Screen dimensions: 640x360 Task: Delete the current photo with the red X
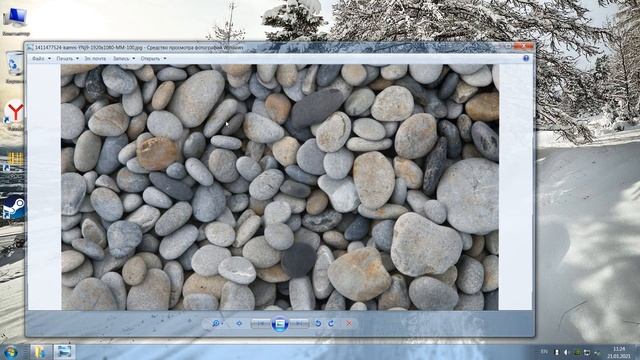pyautogui.click(x=349, y=323)
